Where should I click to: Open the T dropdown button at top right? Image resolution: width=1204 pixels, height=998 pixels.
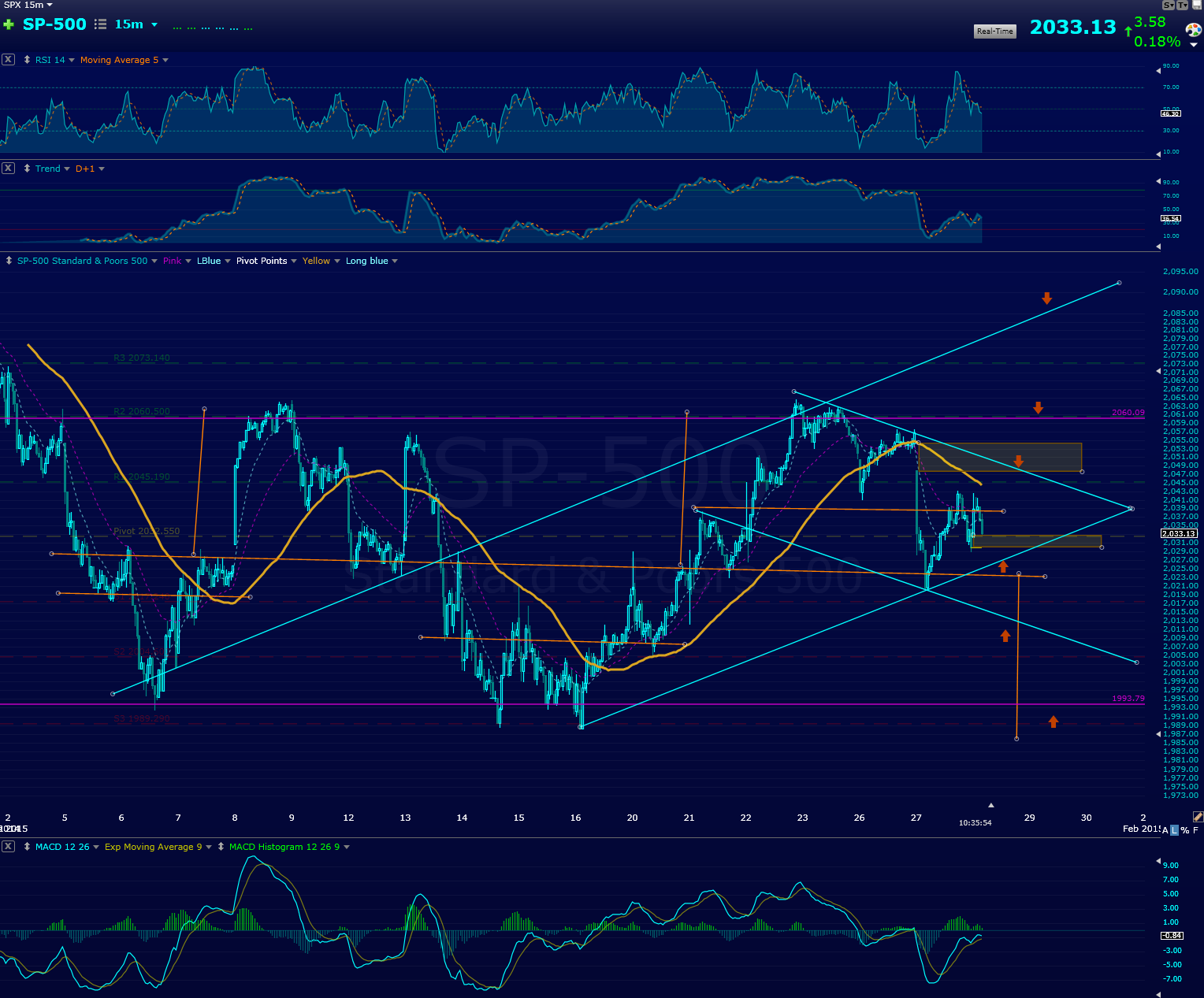(x=1182, y=5)
